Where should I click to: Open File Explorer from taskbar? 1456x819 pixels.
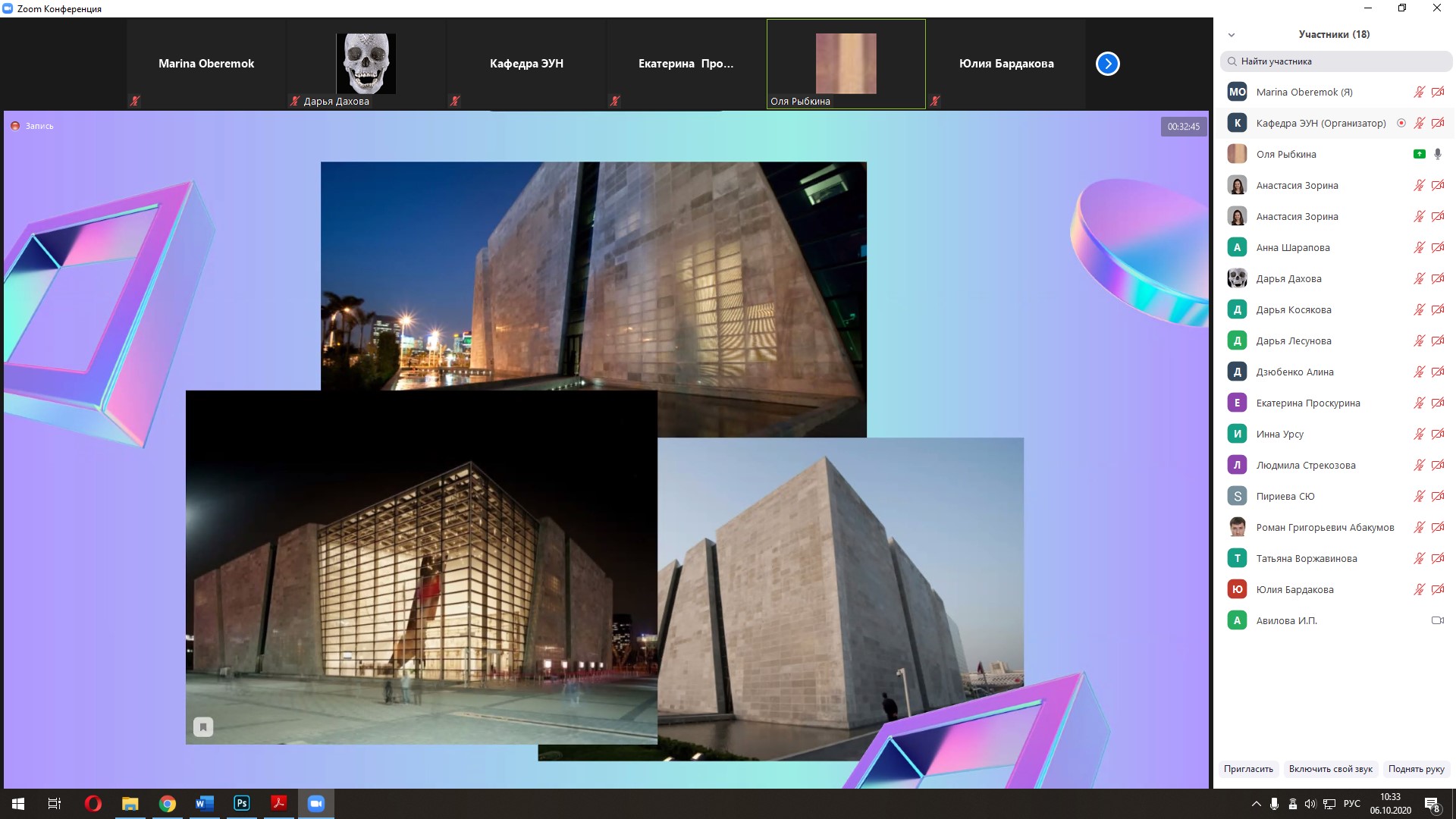click(130, 804)
